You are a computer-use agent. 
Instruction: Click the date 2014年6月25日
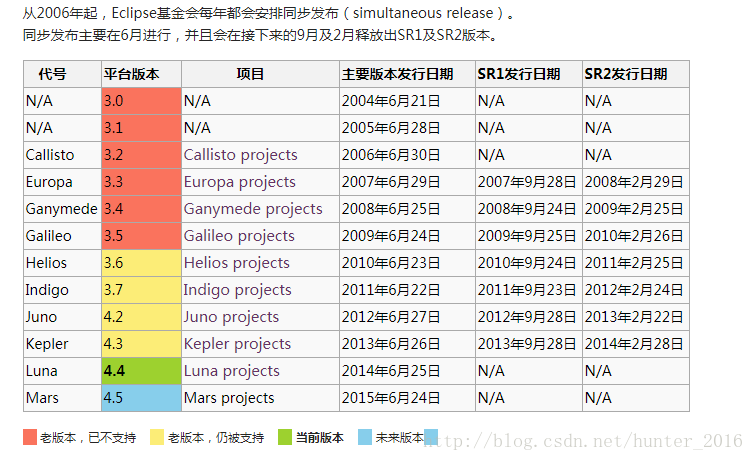coord(391,371)
